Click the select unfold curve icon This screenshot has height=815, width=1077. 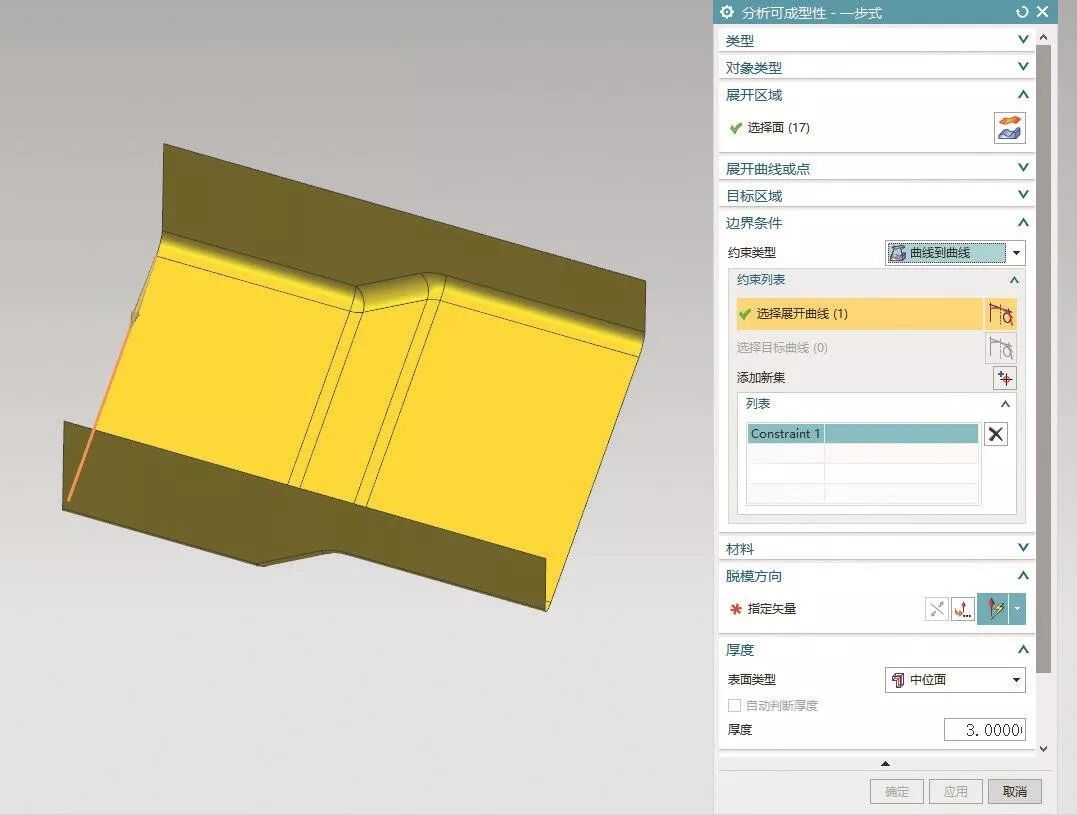point(1000,314)
